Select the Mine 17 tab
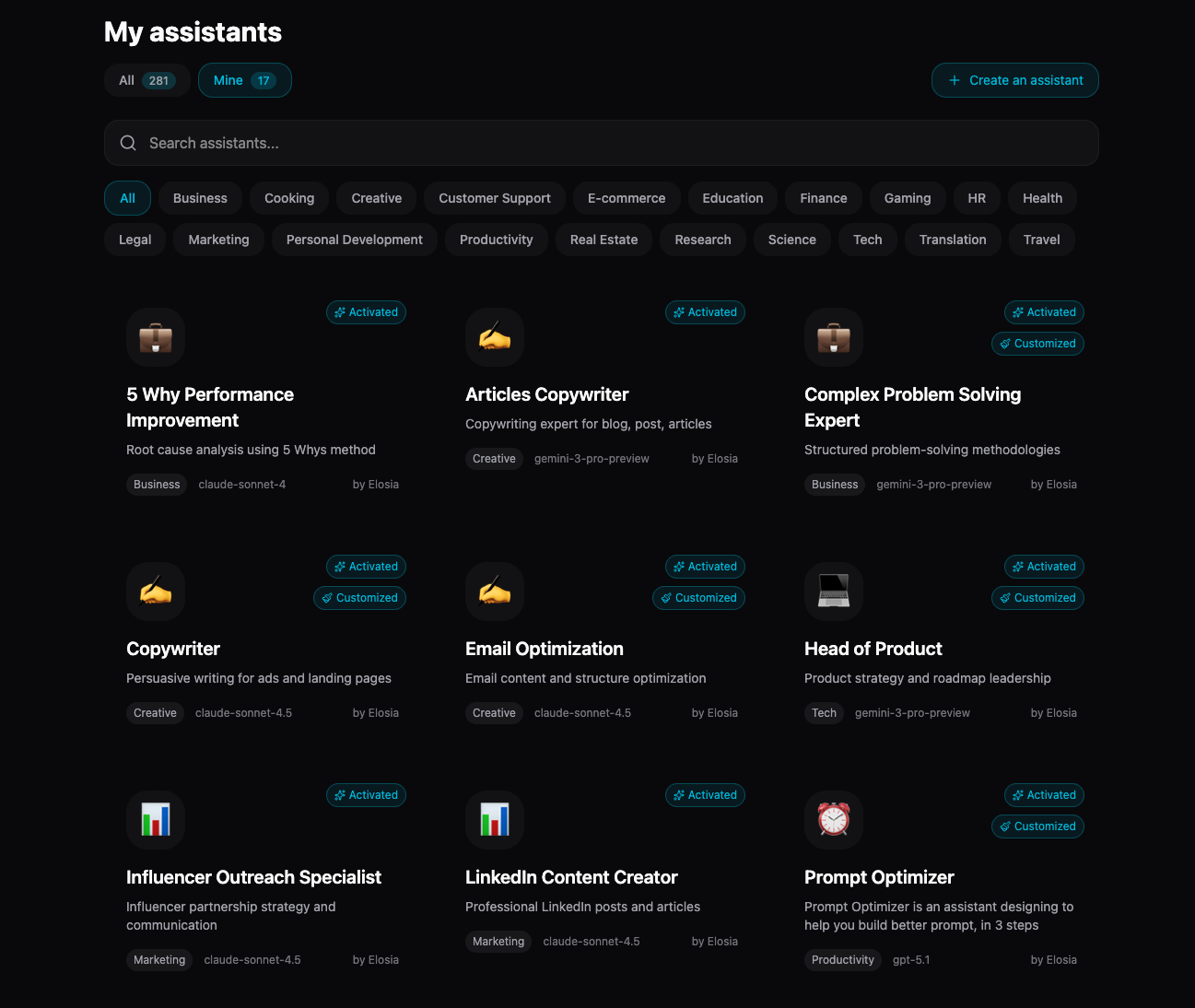The width and height of the screenshot is (1195, 1008). [245, 80]
